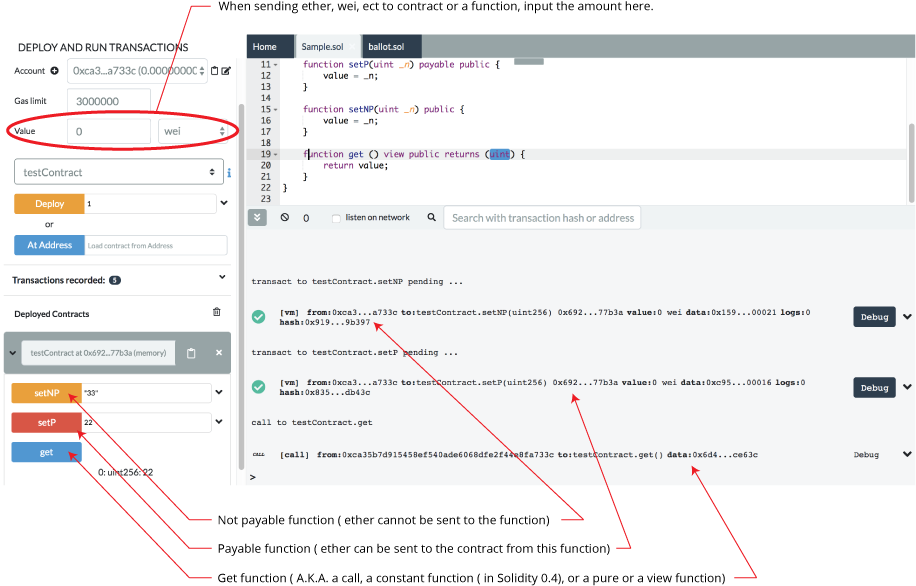
Task: Clear the terminal console
Action: pyautogui.click(x=284, y=217)
